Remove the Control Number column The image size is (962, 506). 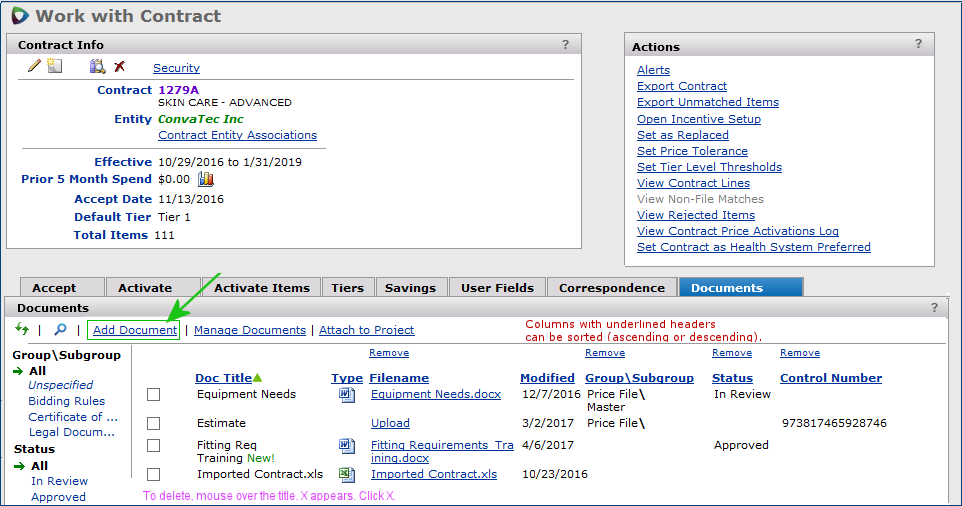pos(799,353)
